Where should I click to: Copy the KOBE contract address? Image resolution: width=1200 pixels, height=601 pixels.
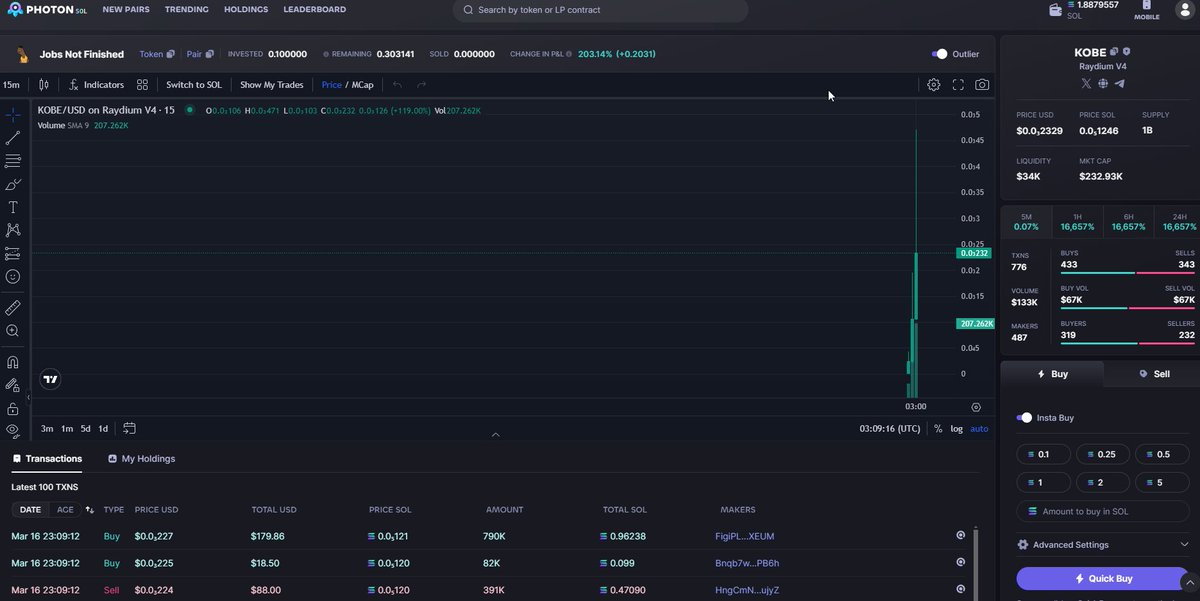click(x=1114, y=52)
